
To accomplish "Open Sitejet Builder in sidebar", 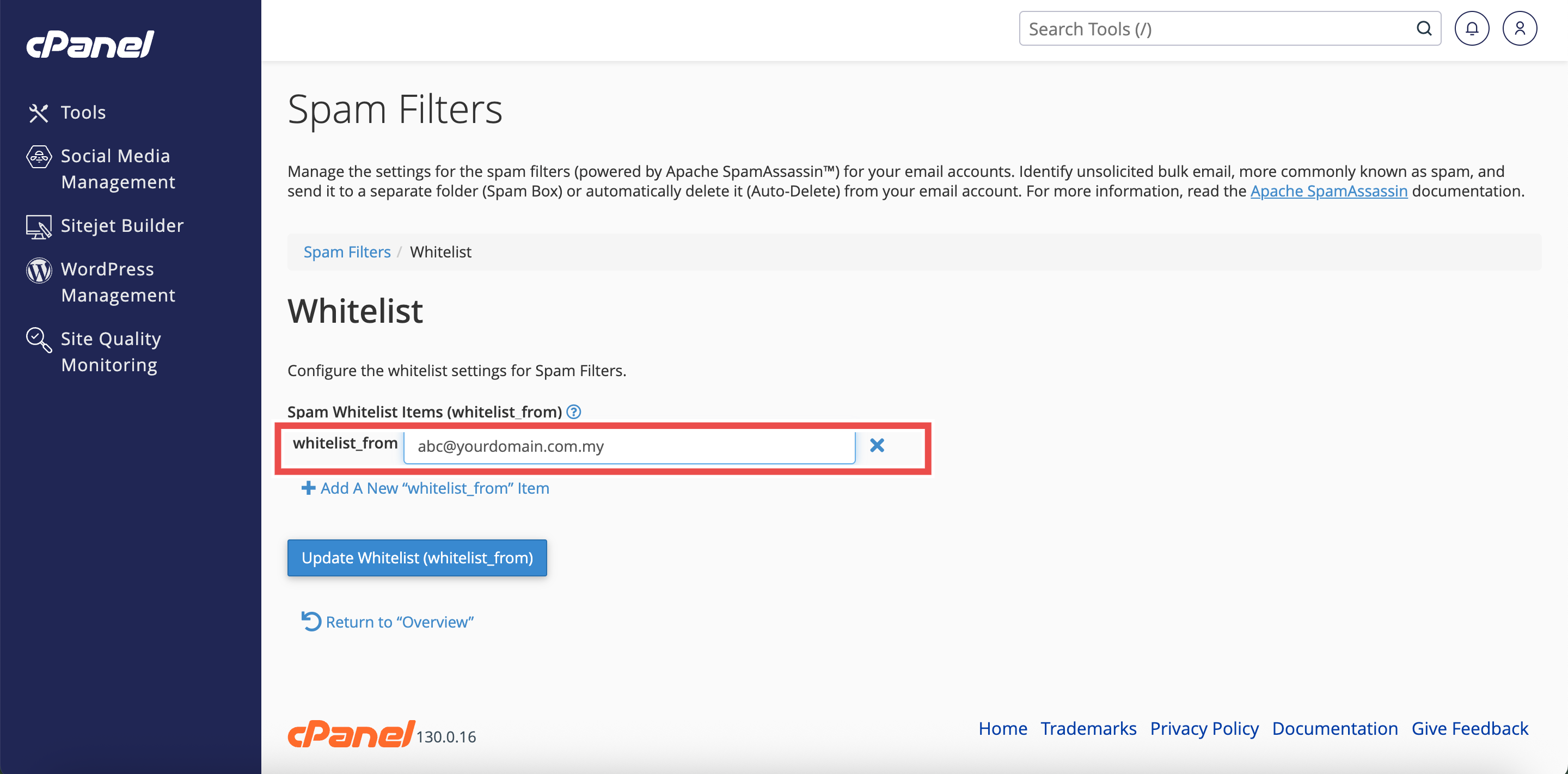I will (122, 226).
